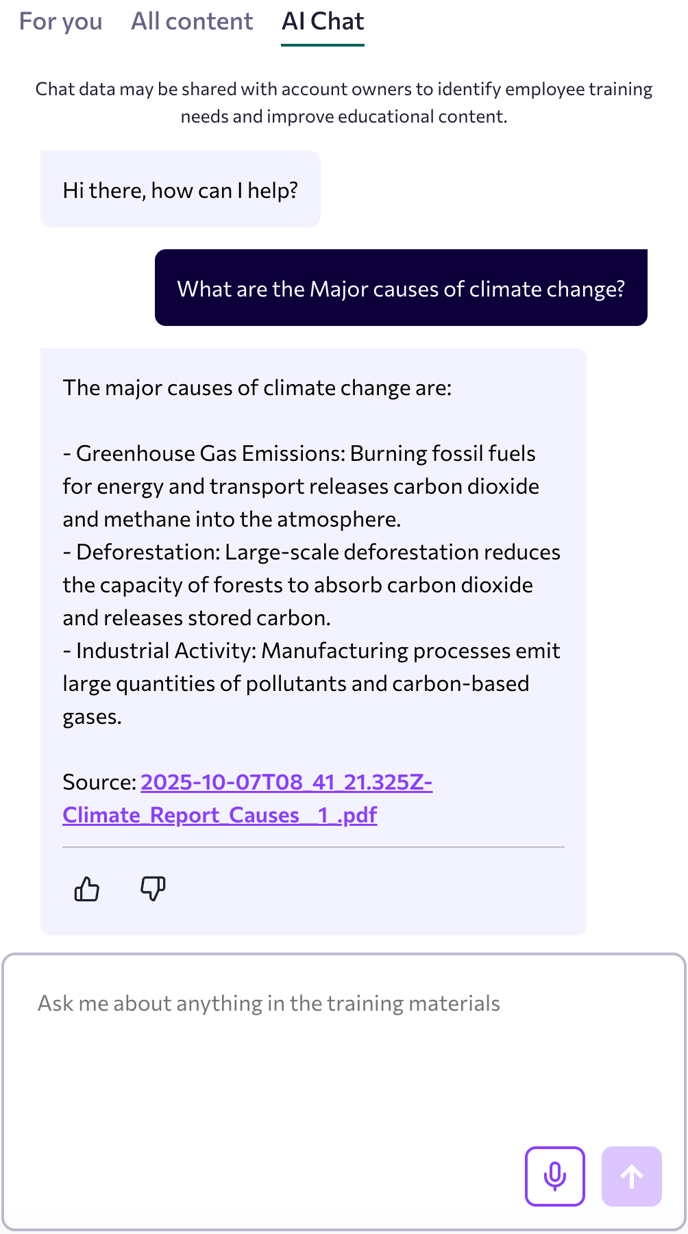The height and width of the screenshot is (1234, 688).
Task: Activate the microphone voice input button
Action: coord(555,1176)
